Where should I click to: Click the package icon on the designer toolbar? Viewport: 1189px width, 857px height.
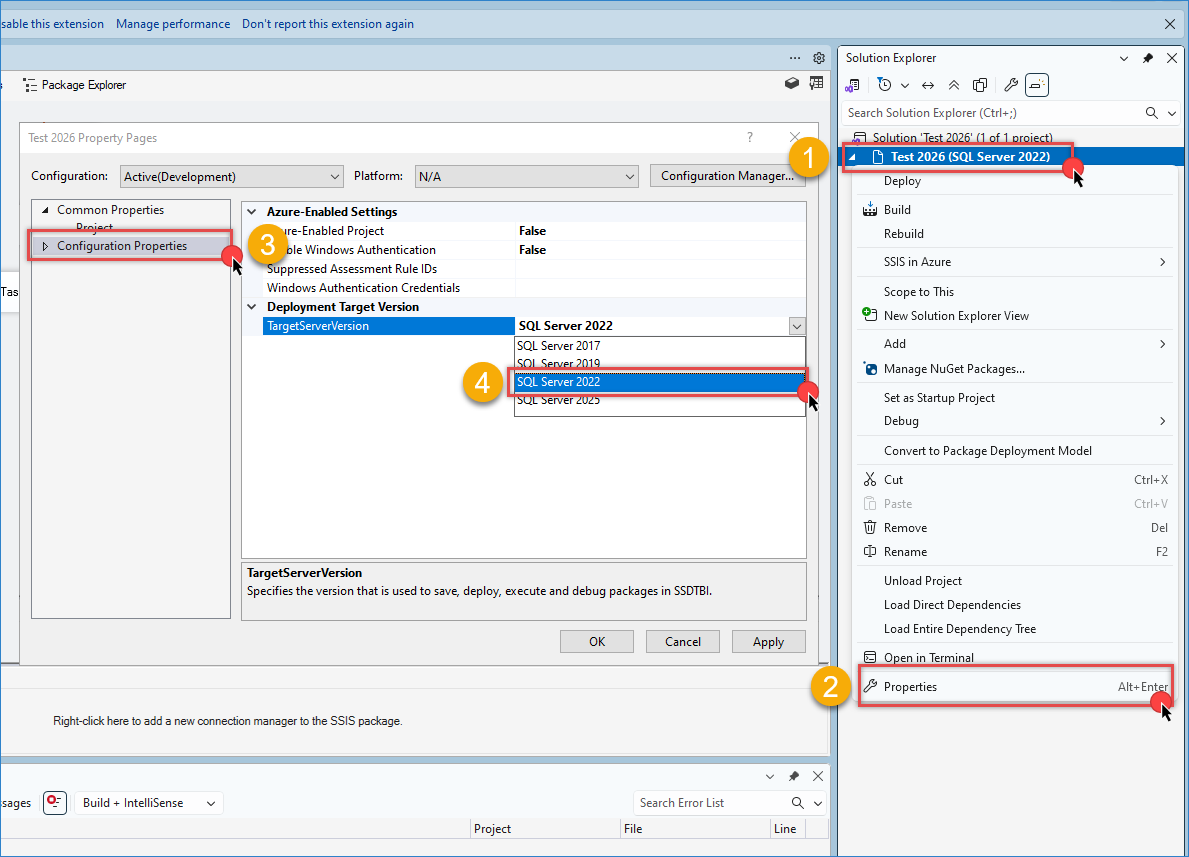click(x=791, y=84)
